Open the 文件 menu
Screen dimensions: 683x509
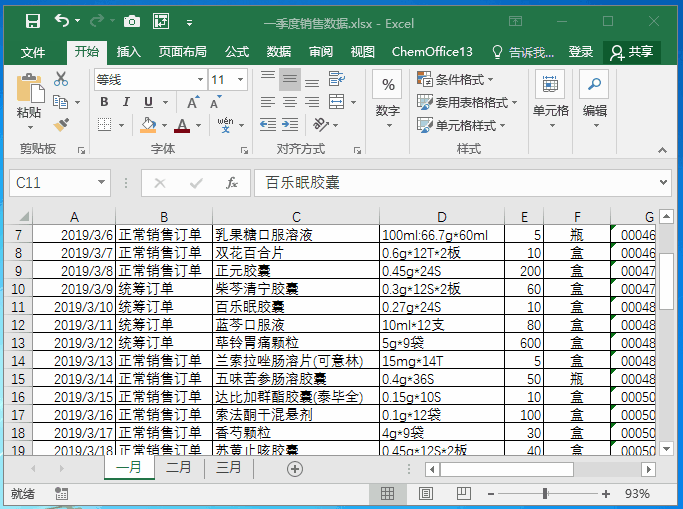(33, 52)
